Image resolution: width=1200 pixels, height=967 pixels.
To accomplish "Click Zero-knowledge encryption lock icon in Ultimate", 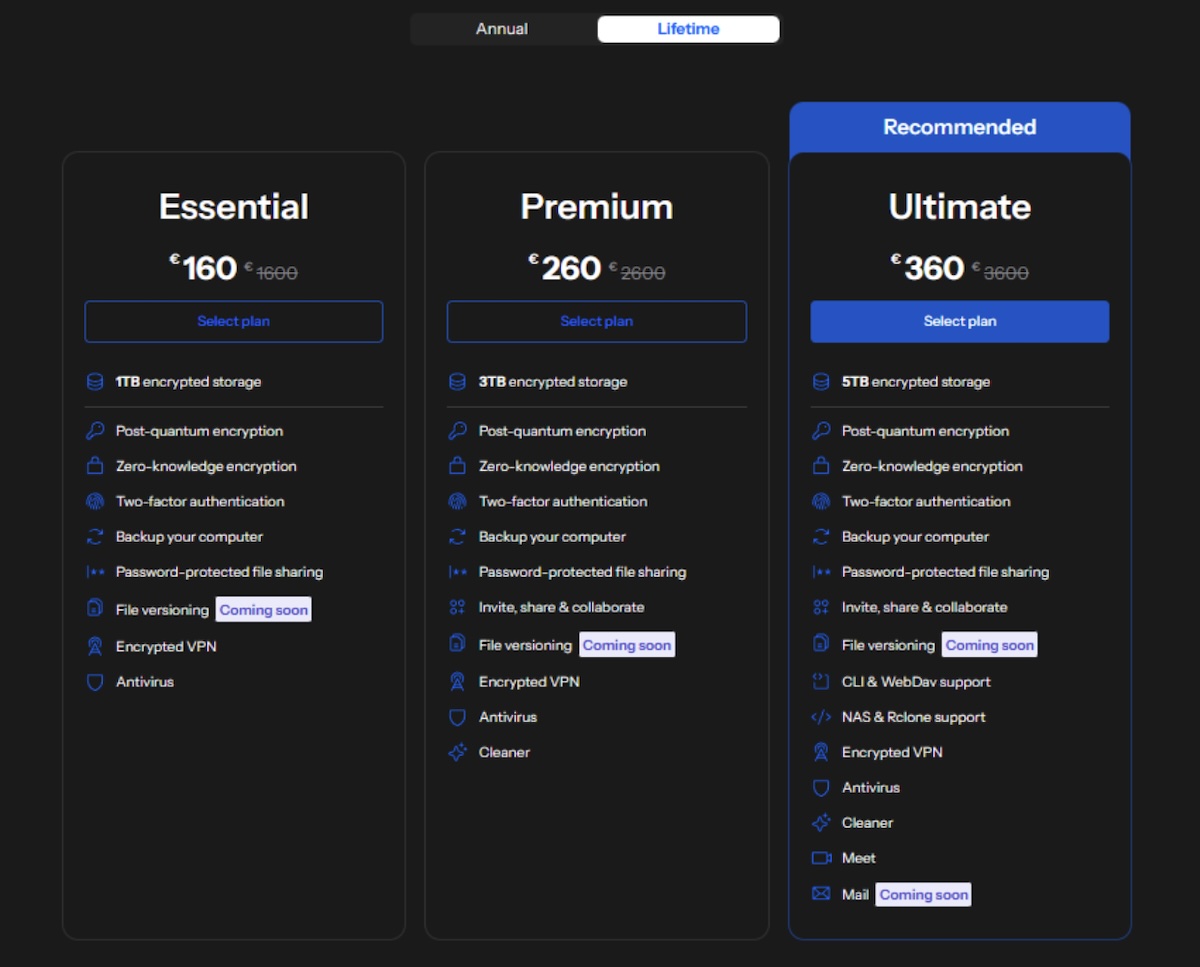I will click(821, 466).
